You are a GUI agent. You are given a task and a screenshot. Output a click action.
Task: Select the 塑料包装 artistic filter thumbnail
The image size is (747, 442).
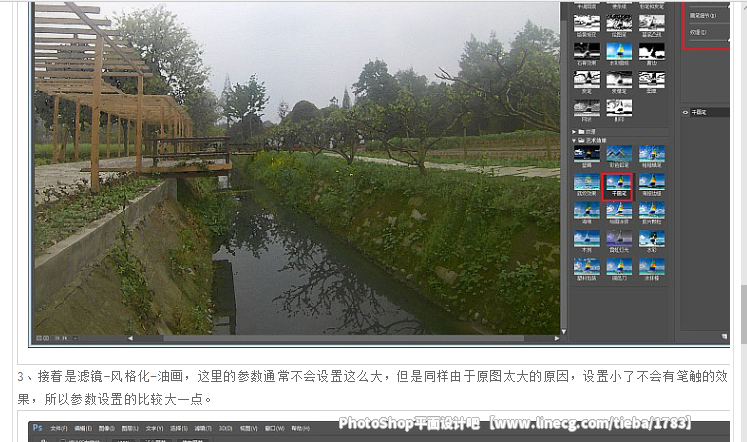click(586, 266)
